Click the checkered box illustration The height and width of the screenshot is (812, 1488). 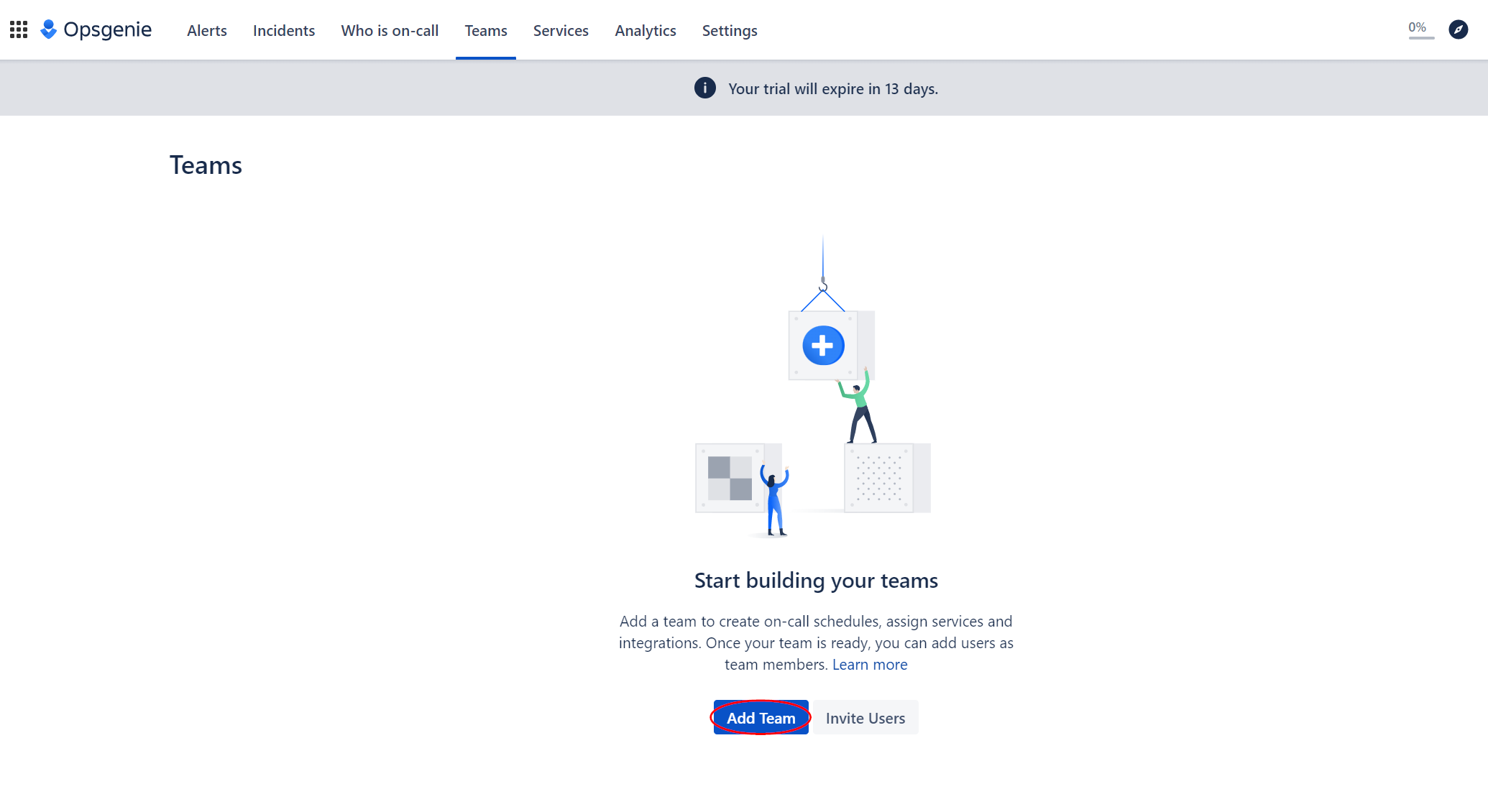730,478
